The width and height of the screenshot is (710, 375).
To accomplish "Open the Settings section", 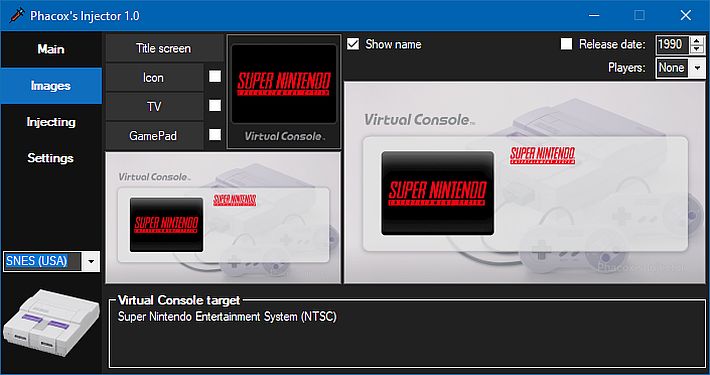I will click(51, 158).
